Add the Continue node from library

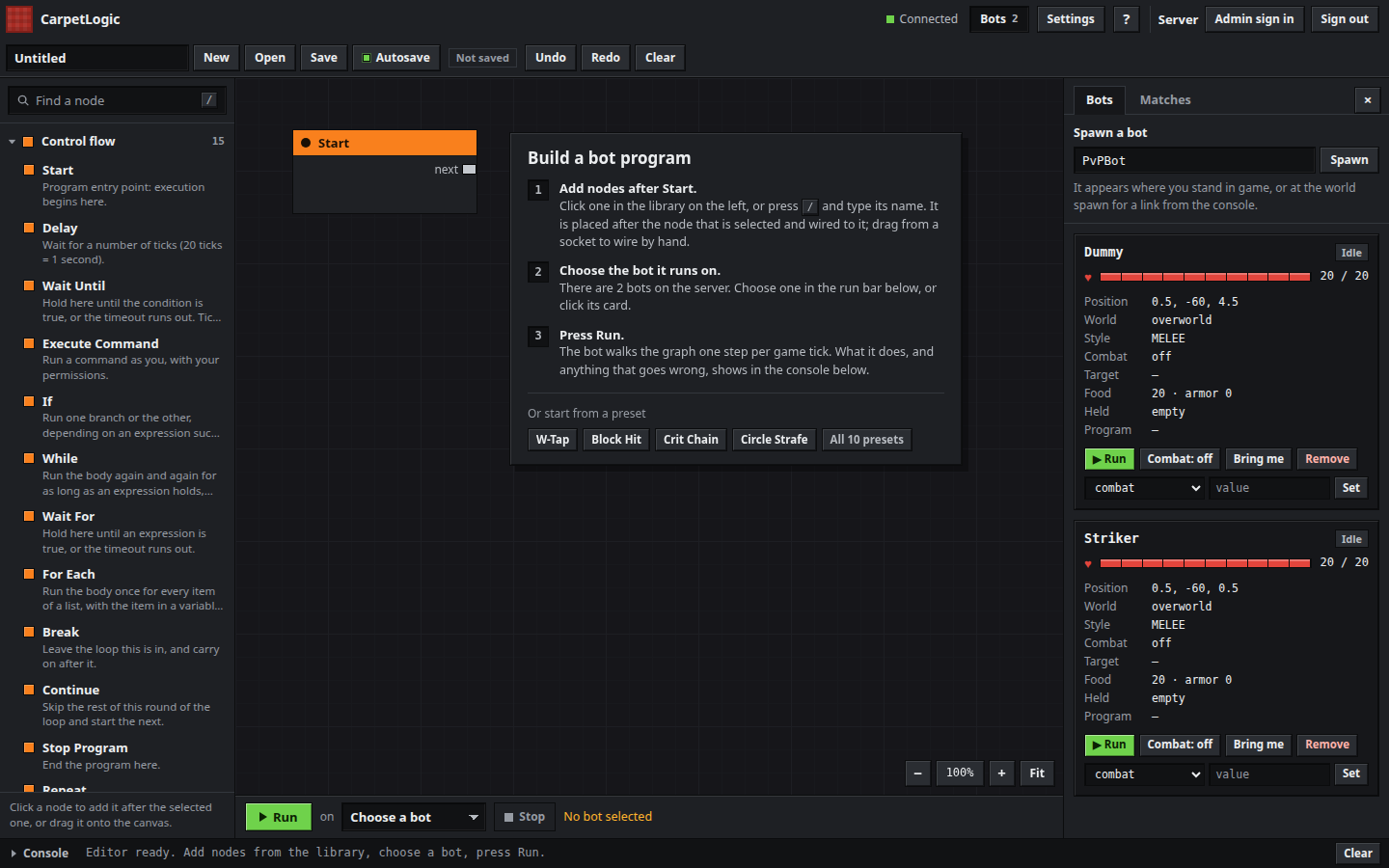(x=117, y=705)
